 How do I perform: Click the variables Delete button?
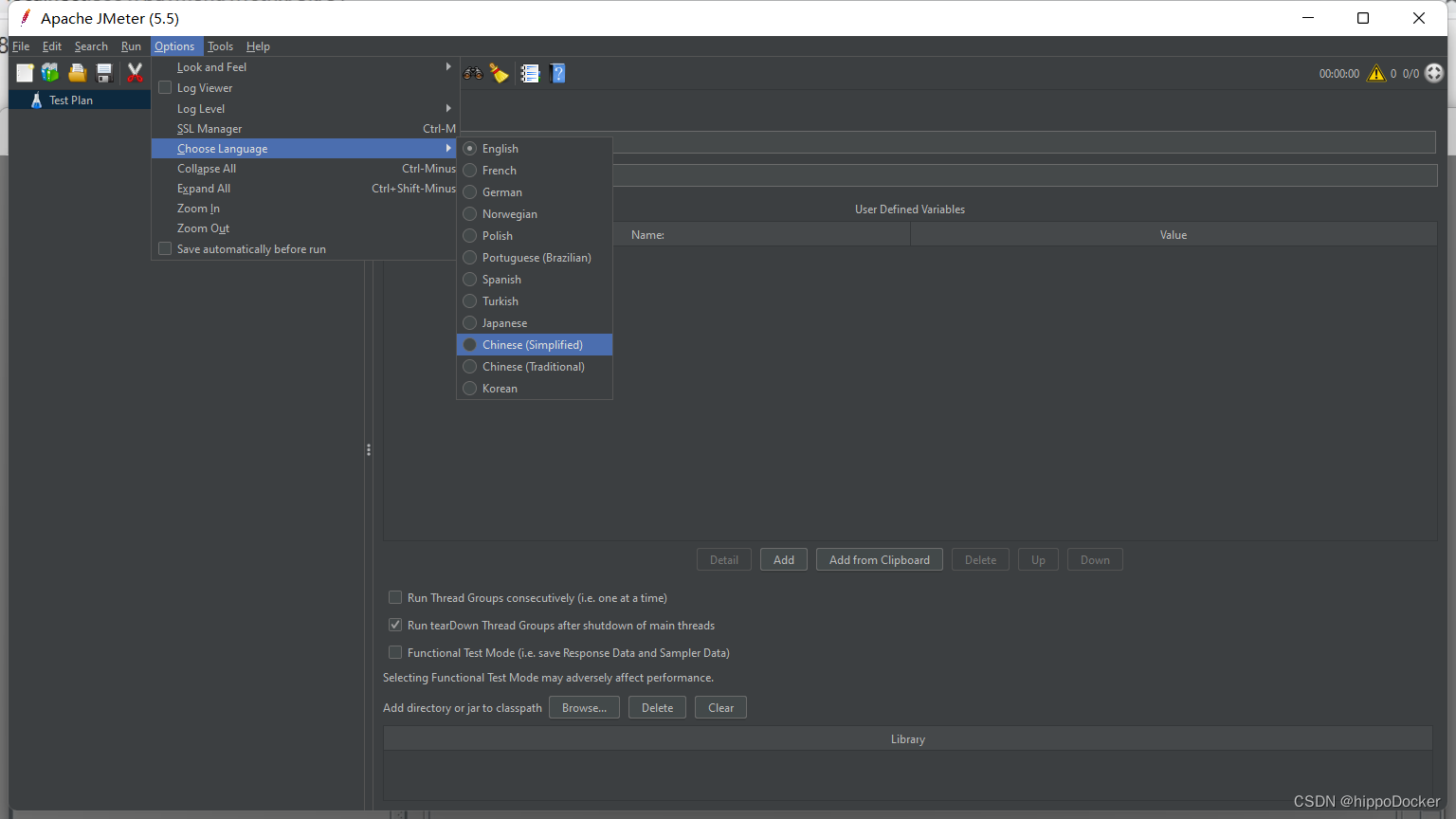click(980, 560)
